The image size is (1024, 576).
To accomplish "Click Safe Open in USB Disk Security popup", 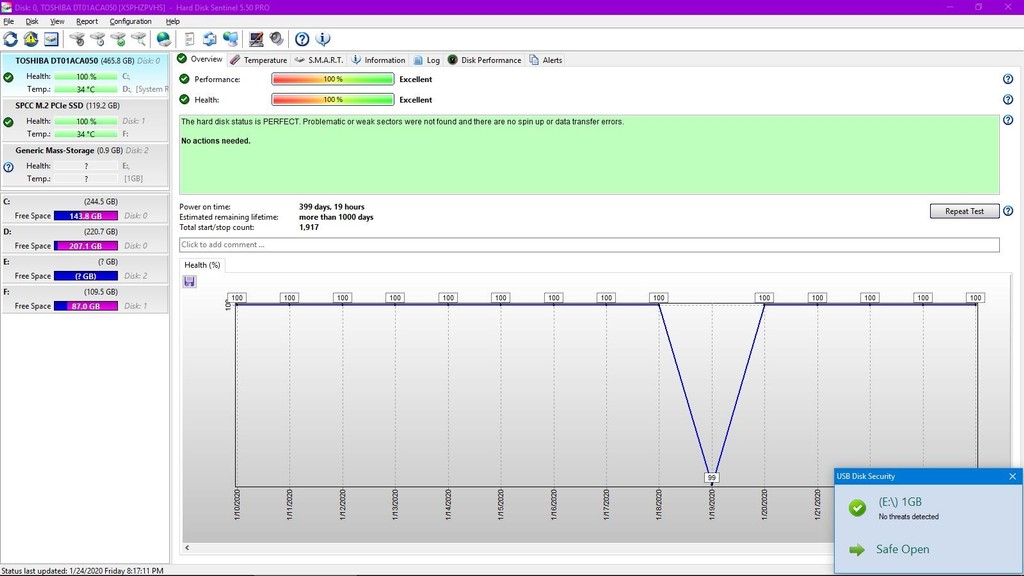I will [901, 549].
